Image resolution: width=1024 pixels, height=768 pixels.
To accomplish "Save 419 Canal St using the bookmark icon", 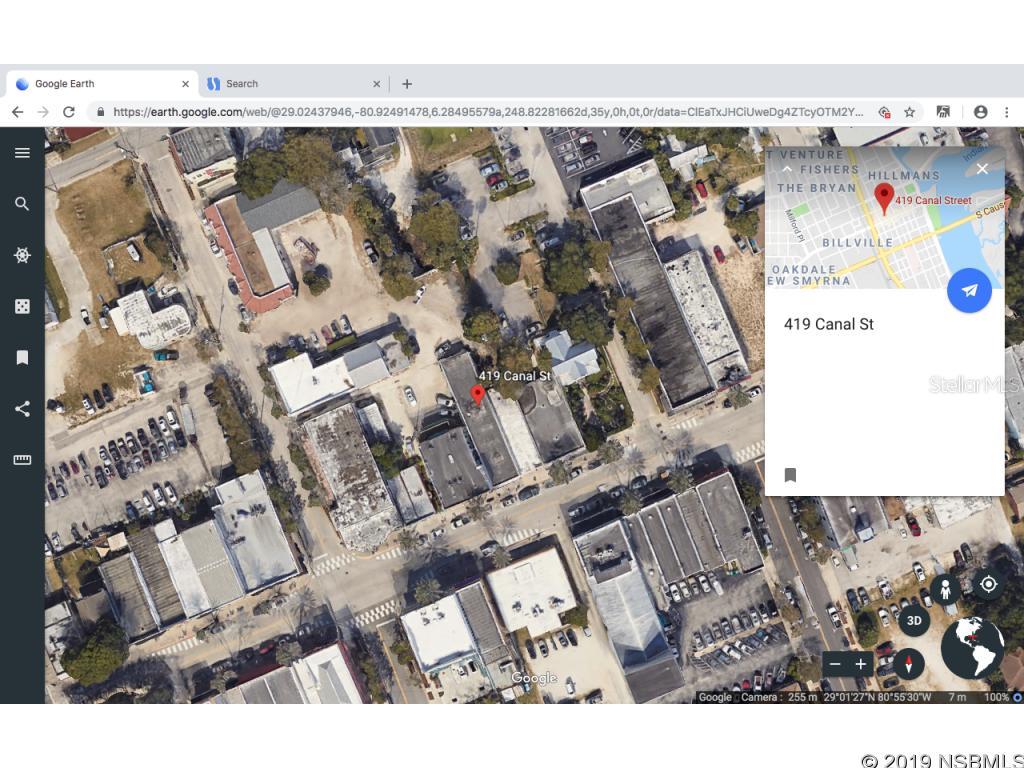I will 790,475.
